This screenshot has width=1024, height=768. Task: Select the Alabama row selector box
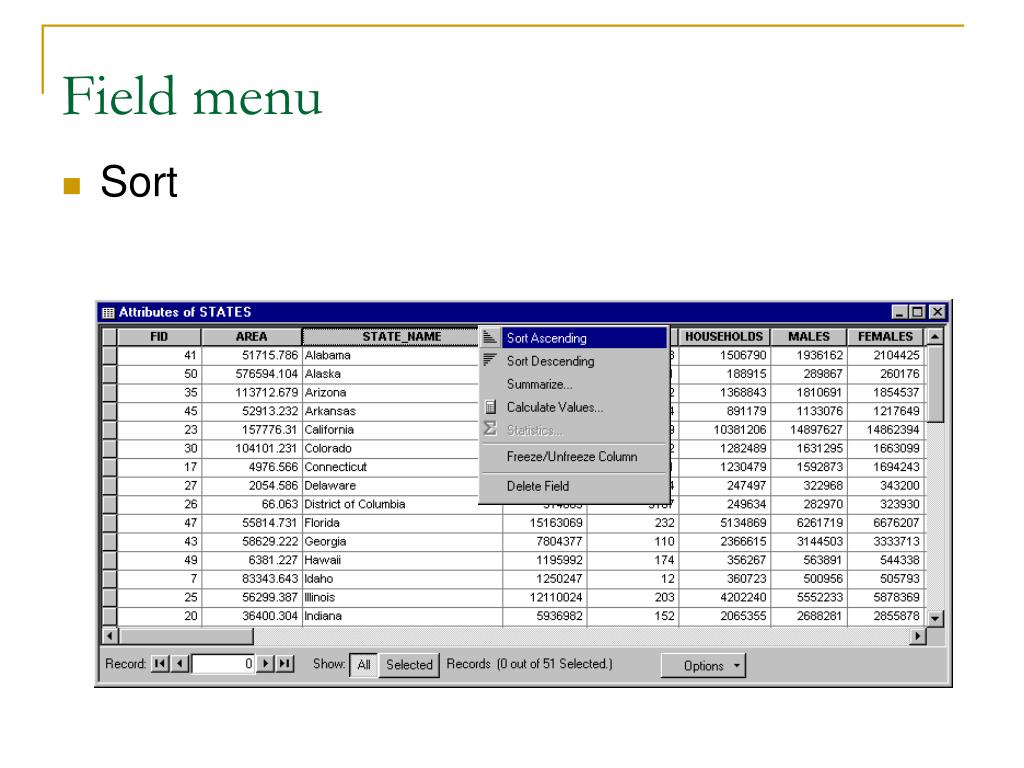tap(109, 355)
